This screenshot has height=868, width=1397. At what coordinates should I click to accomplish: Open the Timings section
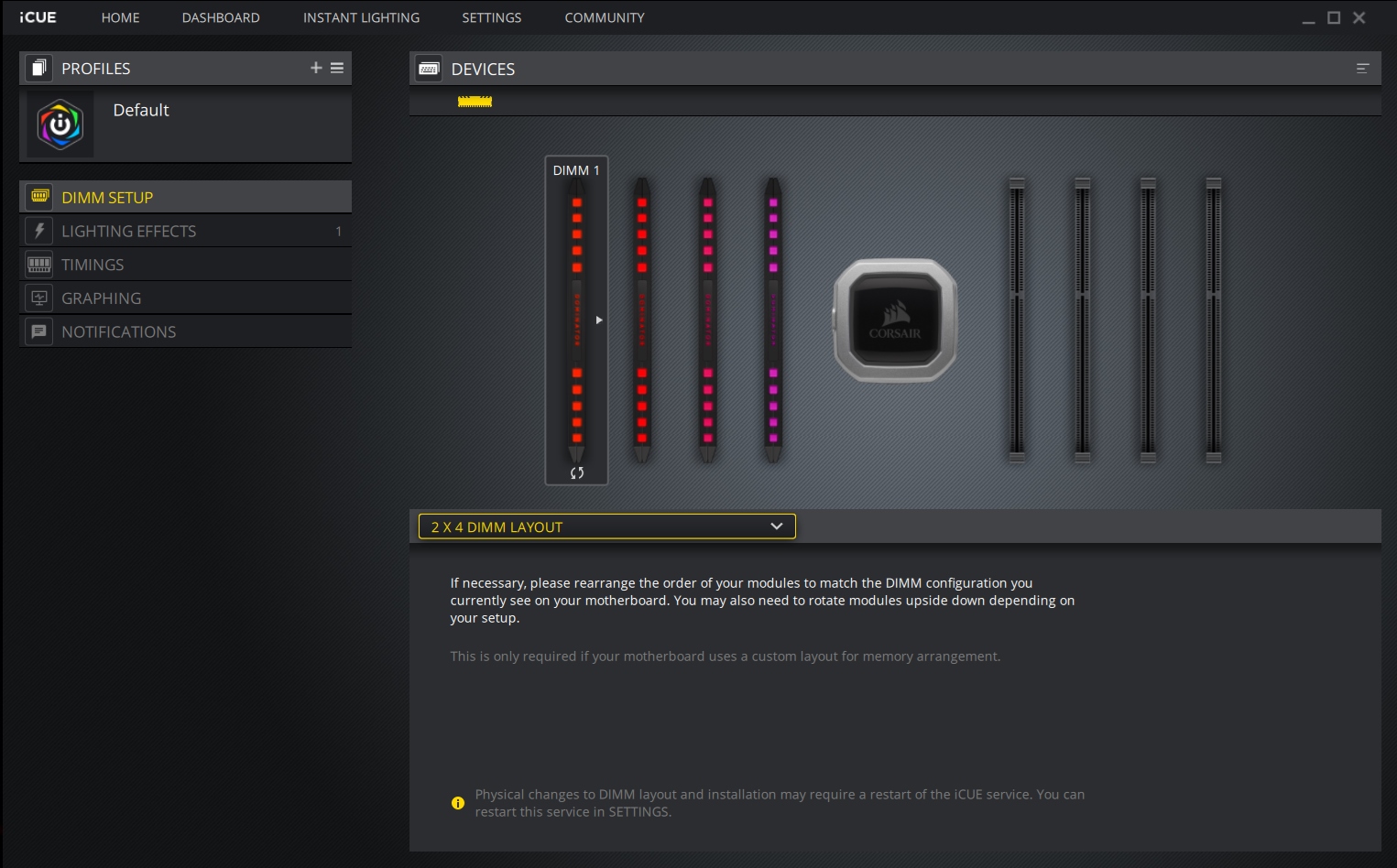pyautogui.click(x=93, y=265)
